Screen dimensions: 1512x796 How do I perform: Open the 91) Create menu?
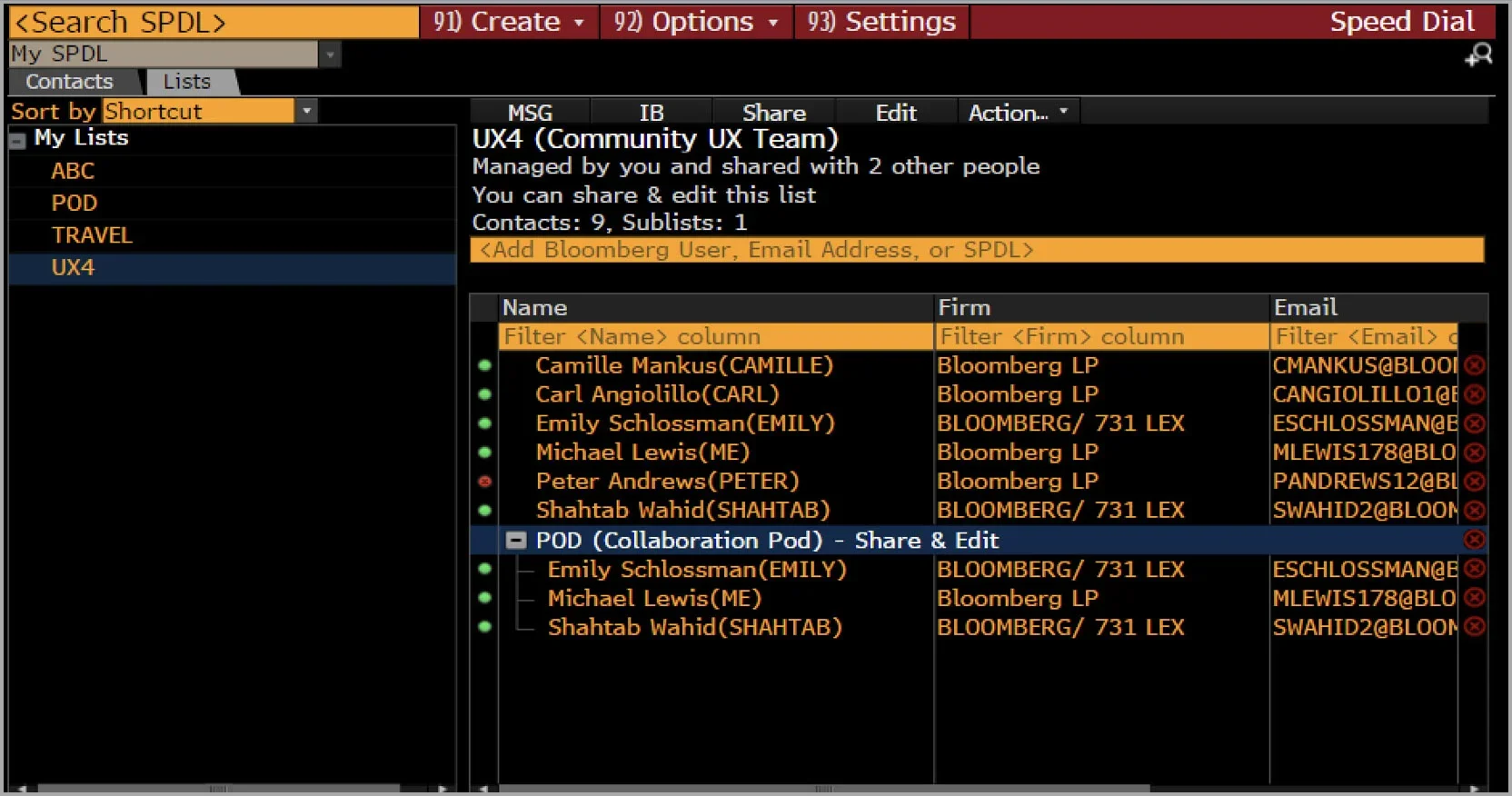point(509,22)
